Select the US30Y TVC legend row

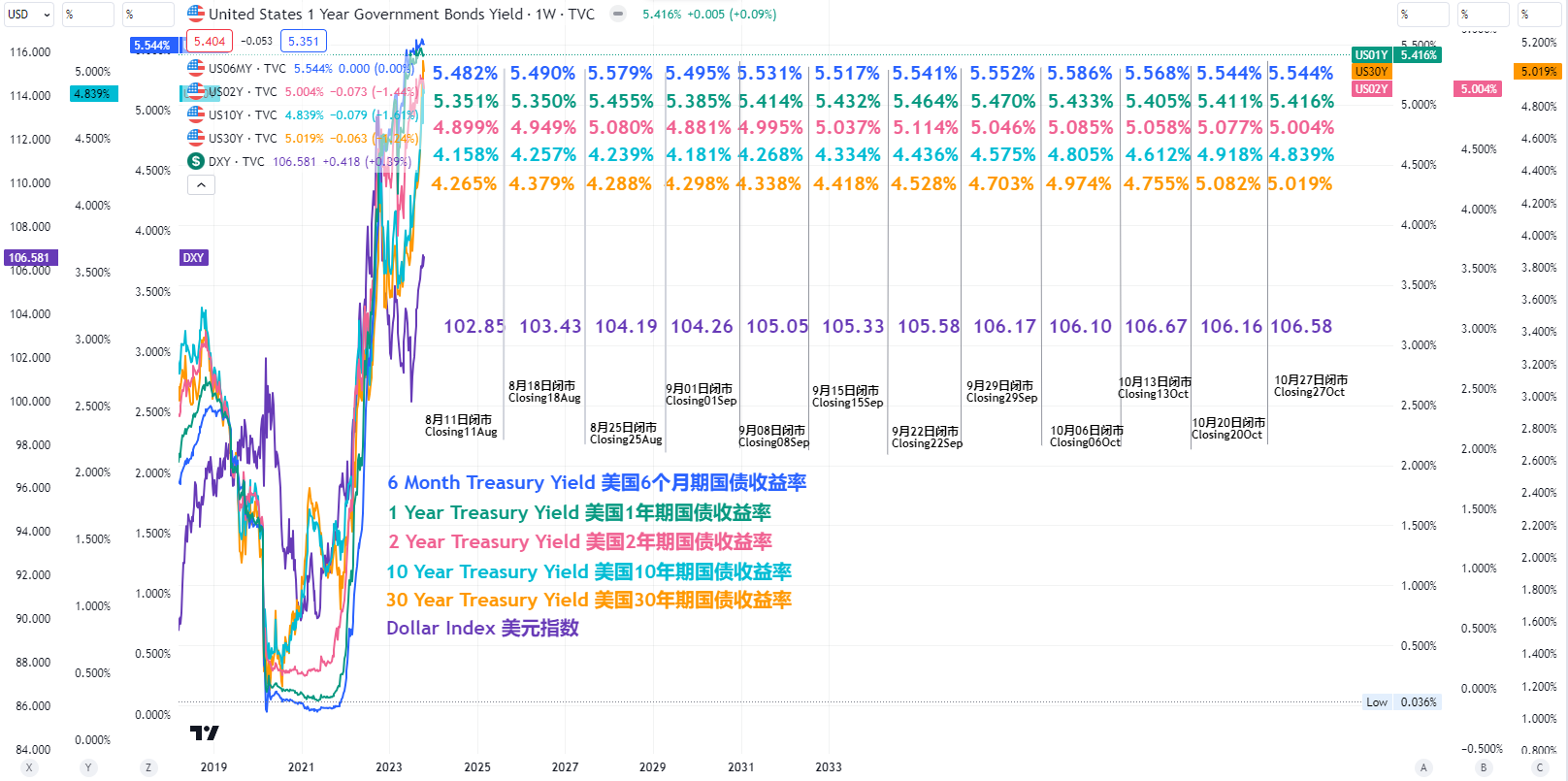coord(302,138)
